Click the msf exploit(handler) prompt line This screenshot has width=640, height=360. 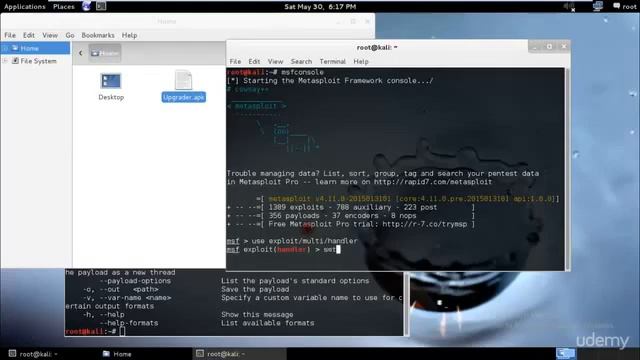283,249
